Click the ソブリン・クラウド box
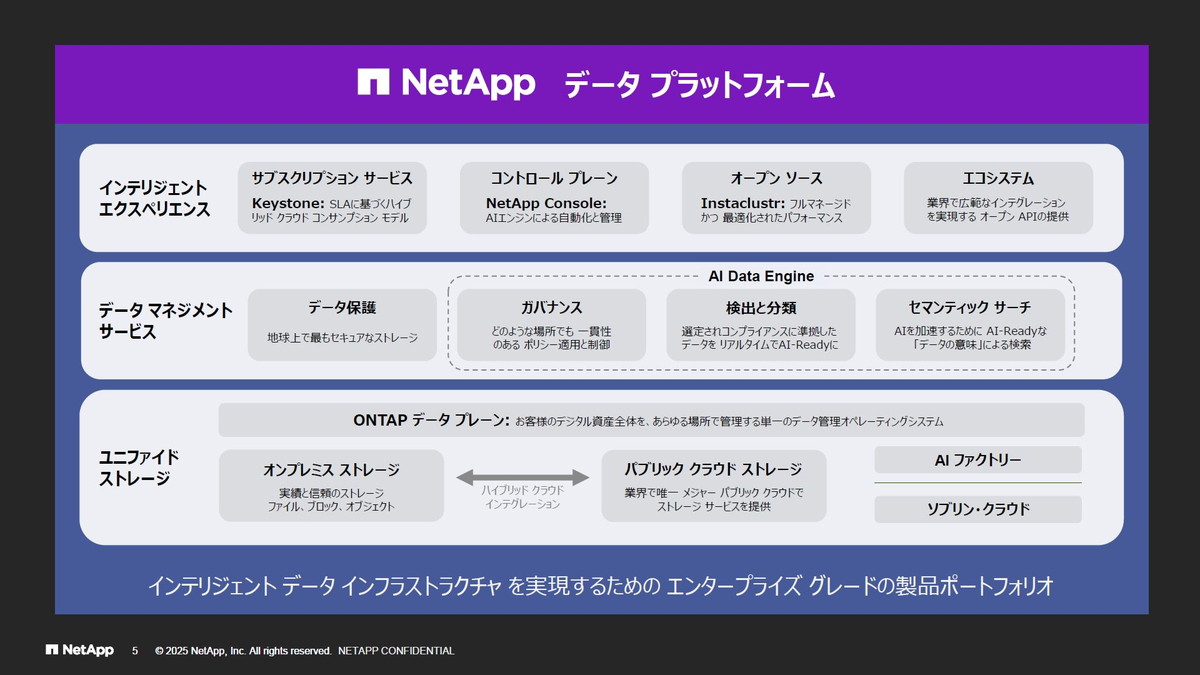The image size is (1200, 675). click(977, 509)
